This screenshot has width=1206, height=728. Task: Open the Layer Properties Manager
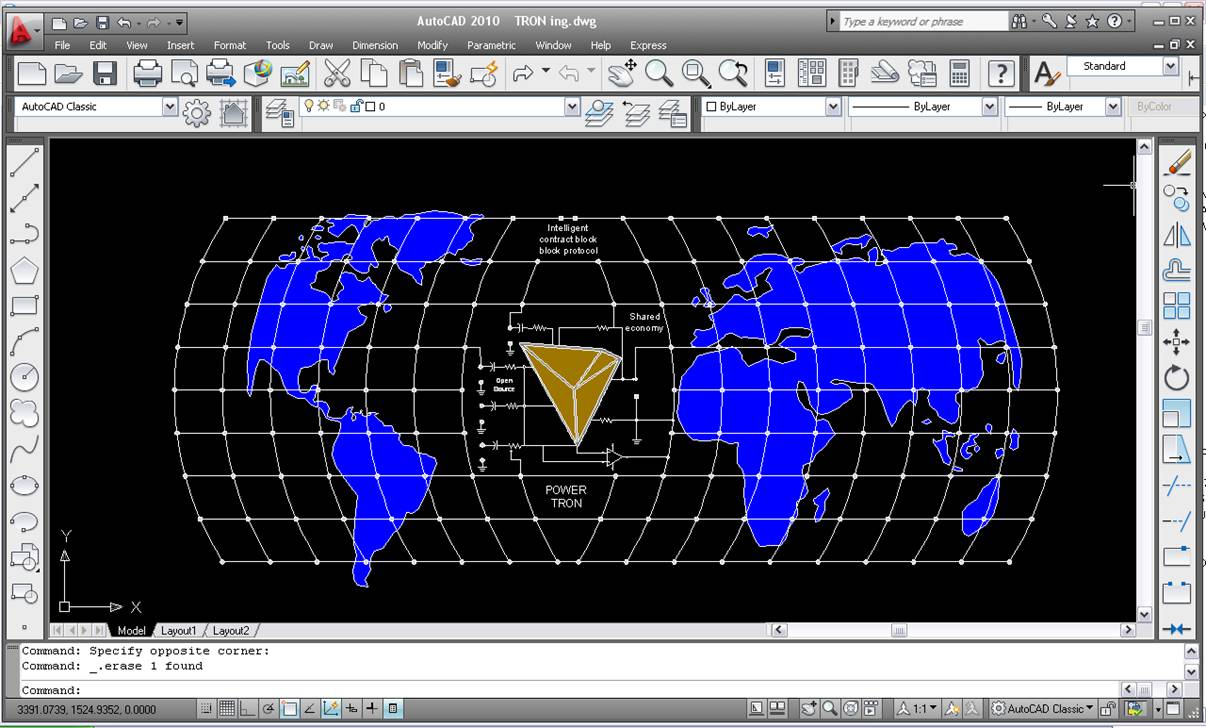(281, 113)
